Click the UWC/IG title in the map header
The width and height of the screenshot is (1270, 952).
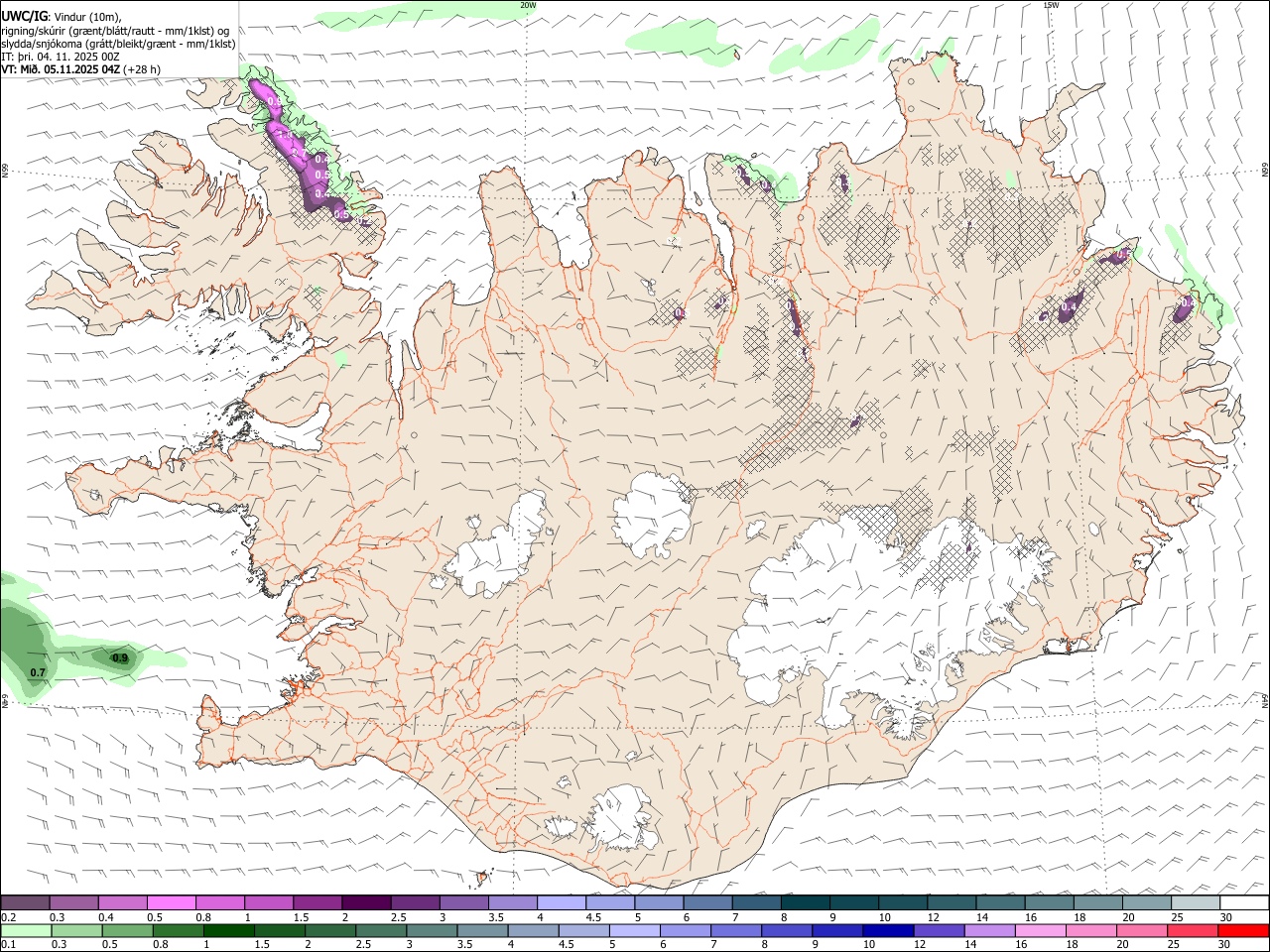click(24, 15)
